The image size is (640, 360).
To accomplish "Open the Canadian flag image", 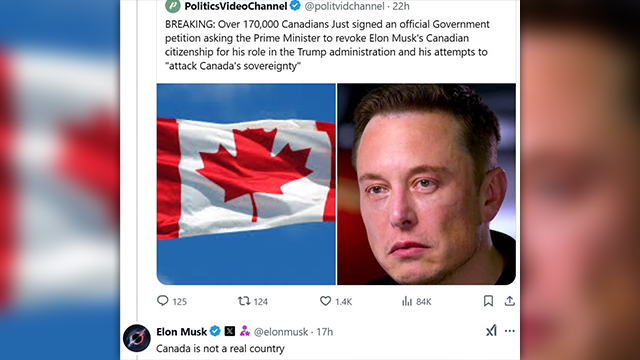I will click(246, 184).
